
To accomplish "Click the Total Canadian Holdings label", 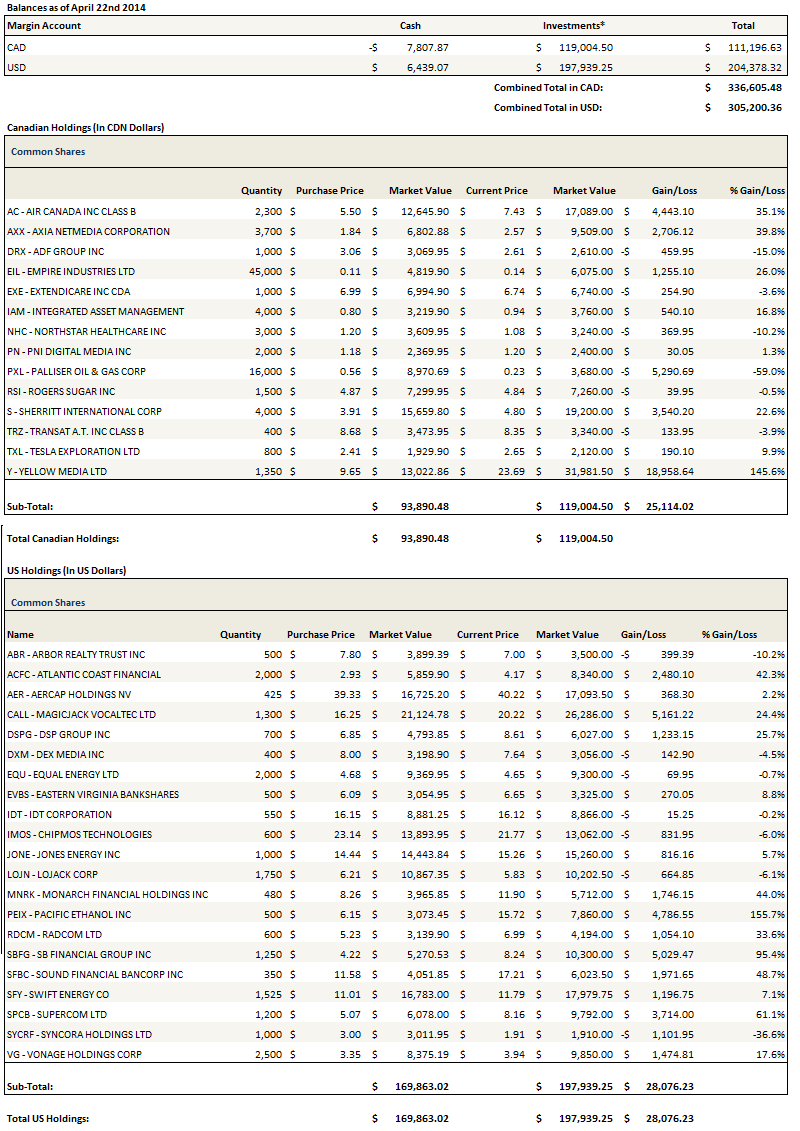I will pos(63,538).
